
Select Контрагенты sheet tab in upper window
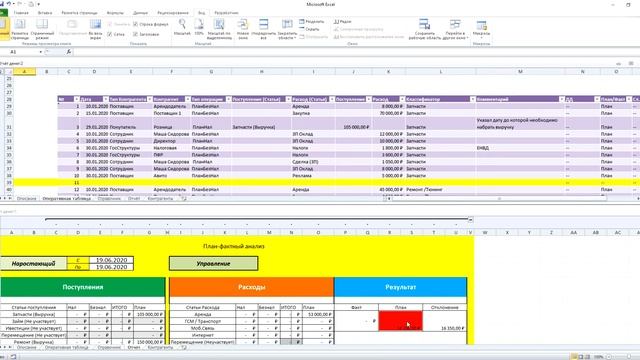pyautogui.click(x=160, y=199)
